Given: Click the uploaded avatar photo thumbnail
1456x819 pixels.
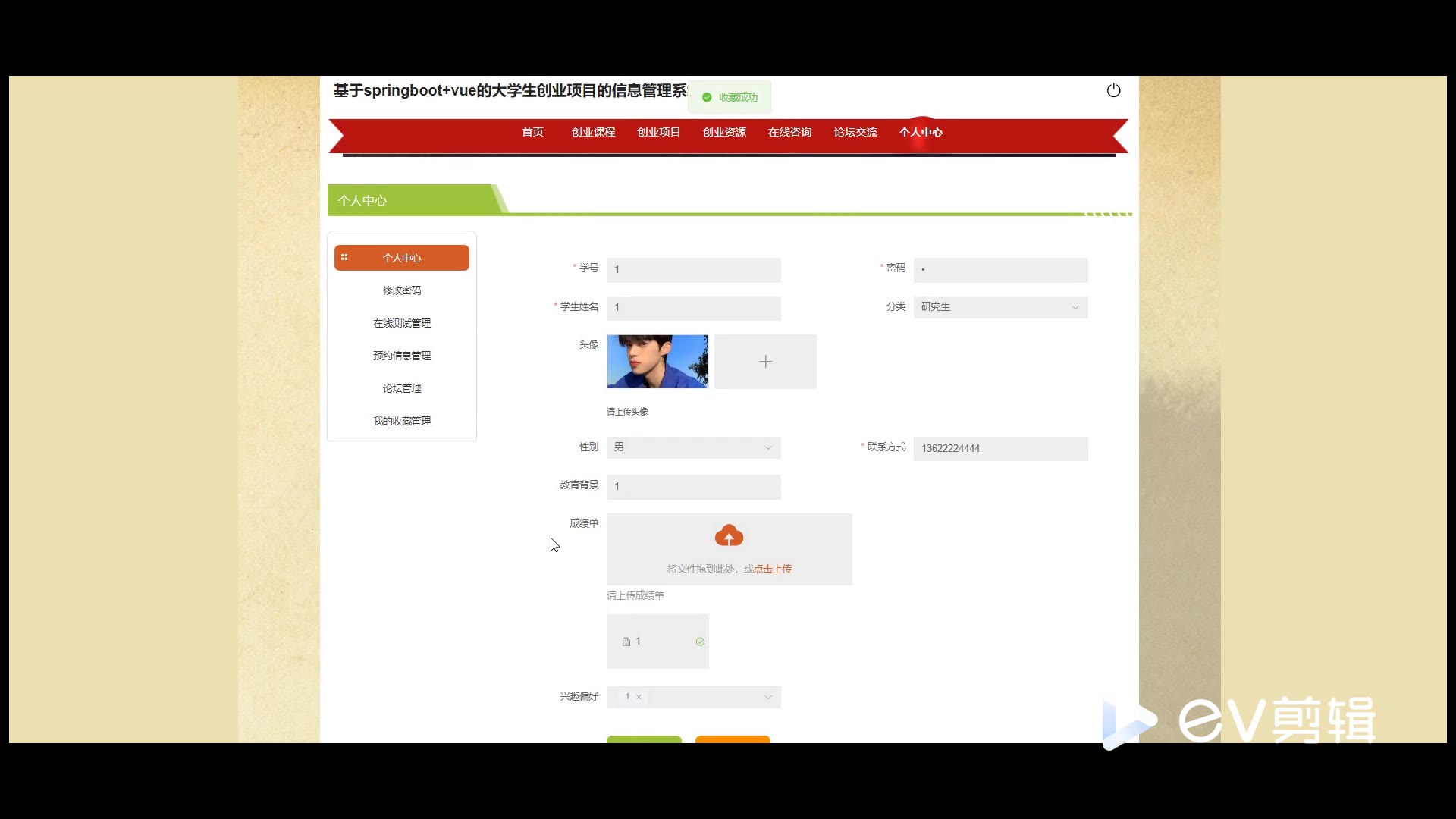Looking at the screenshot, I should click(657, 362).
